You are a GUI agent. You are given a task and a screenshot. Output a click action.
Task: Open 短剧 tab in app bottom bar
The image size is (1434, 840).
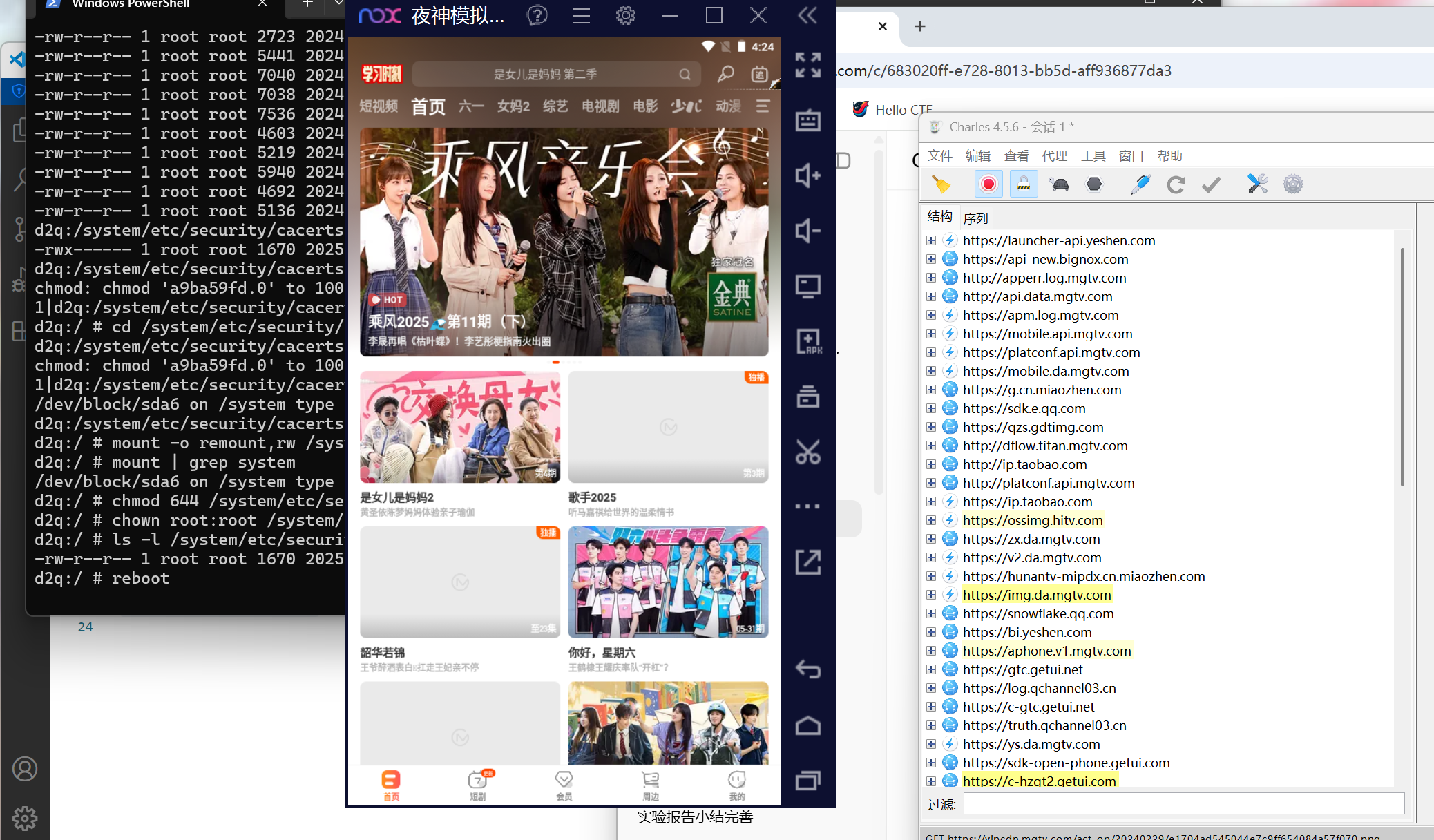coord(478,785)
